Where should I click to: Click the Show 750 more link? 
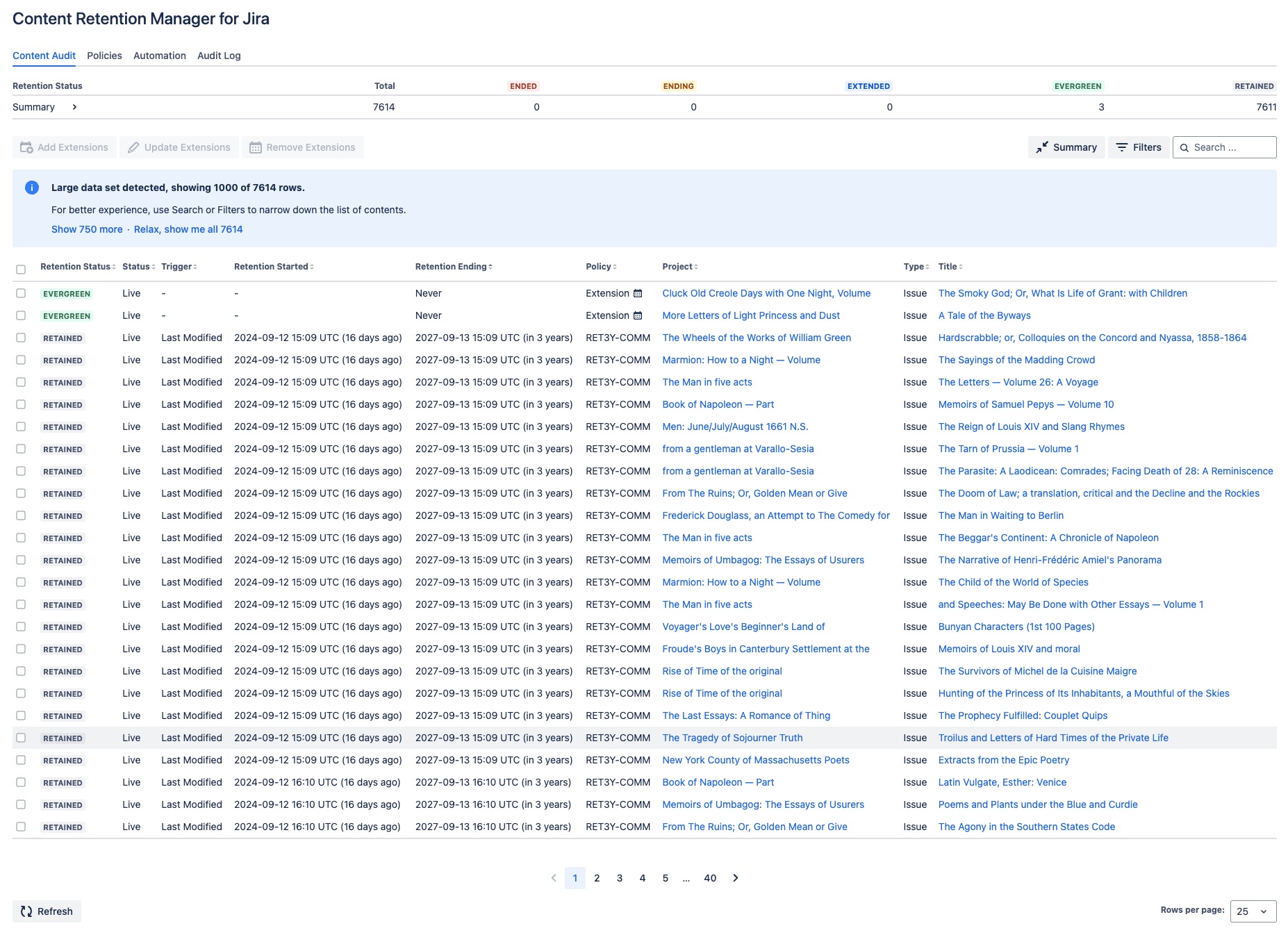[x=87, y=229]
